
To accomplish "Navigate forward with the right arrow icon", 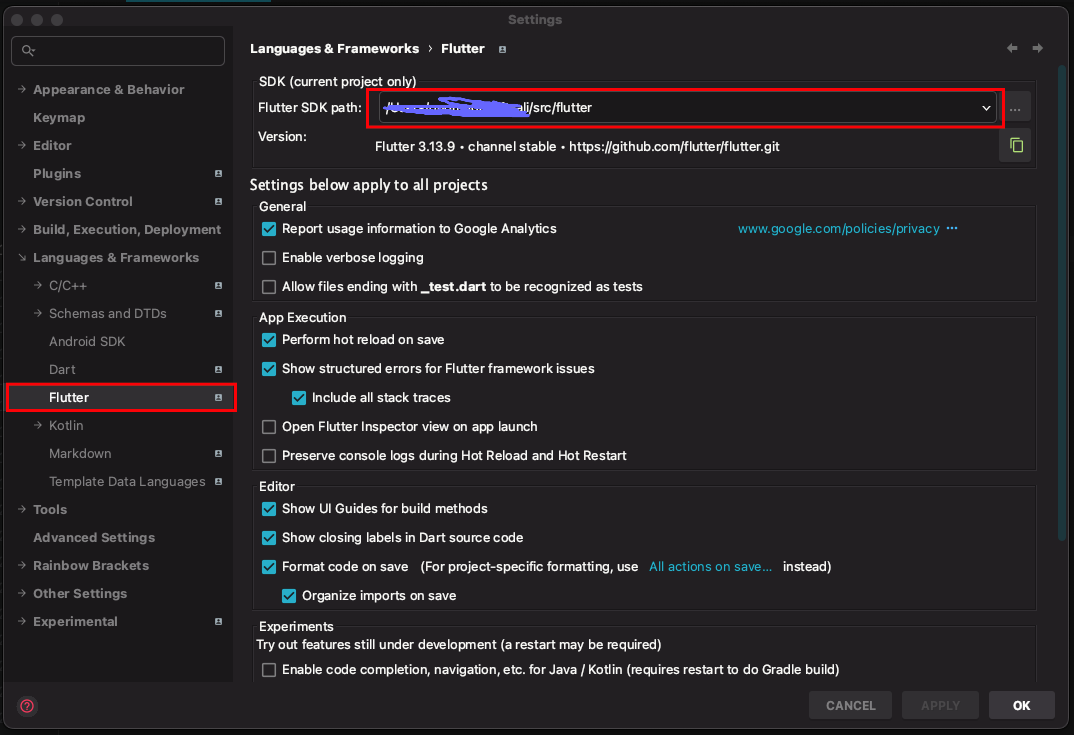I will click(1038, 48).
